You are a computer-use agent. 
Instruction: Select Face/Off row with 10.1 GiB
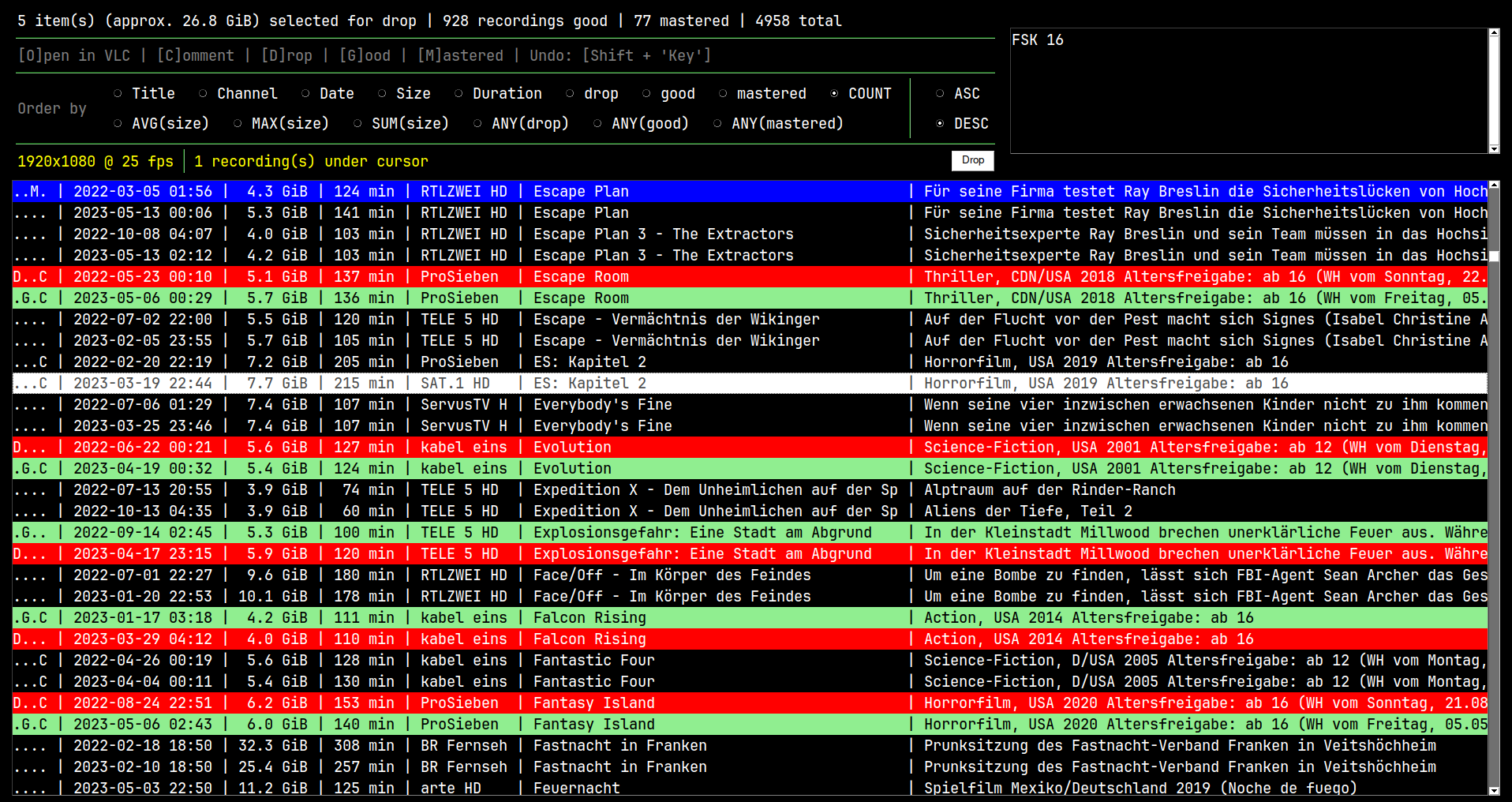point(750,596)
